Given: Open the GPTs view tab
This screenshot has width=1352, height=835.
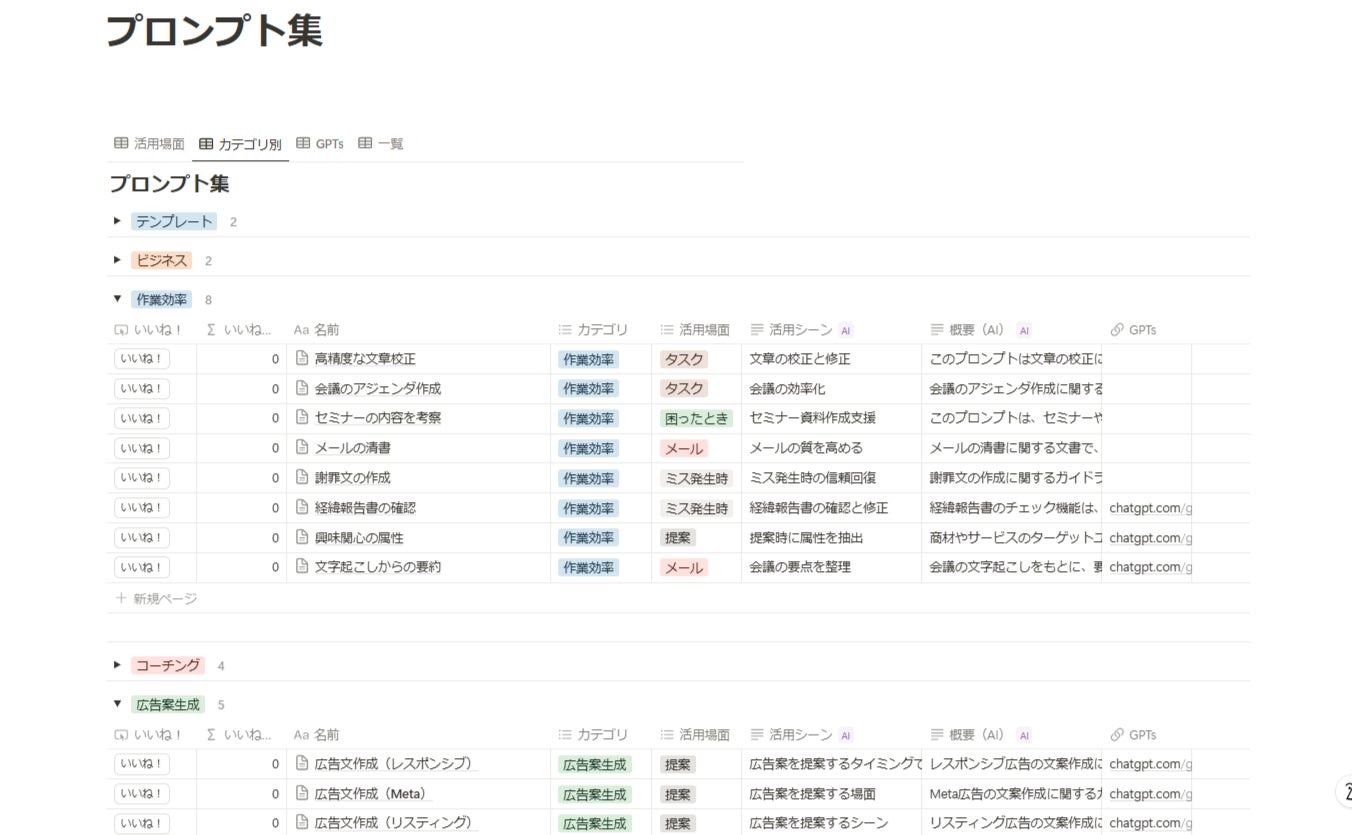Looking at the screenshot, I should (320, 144).
